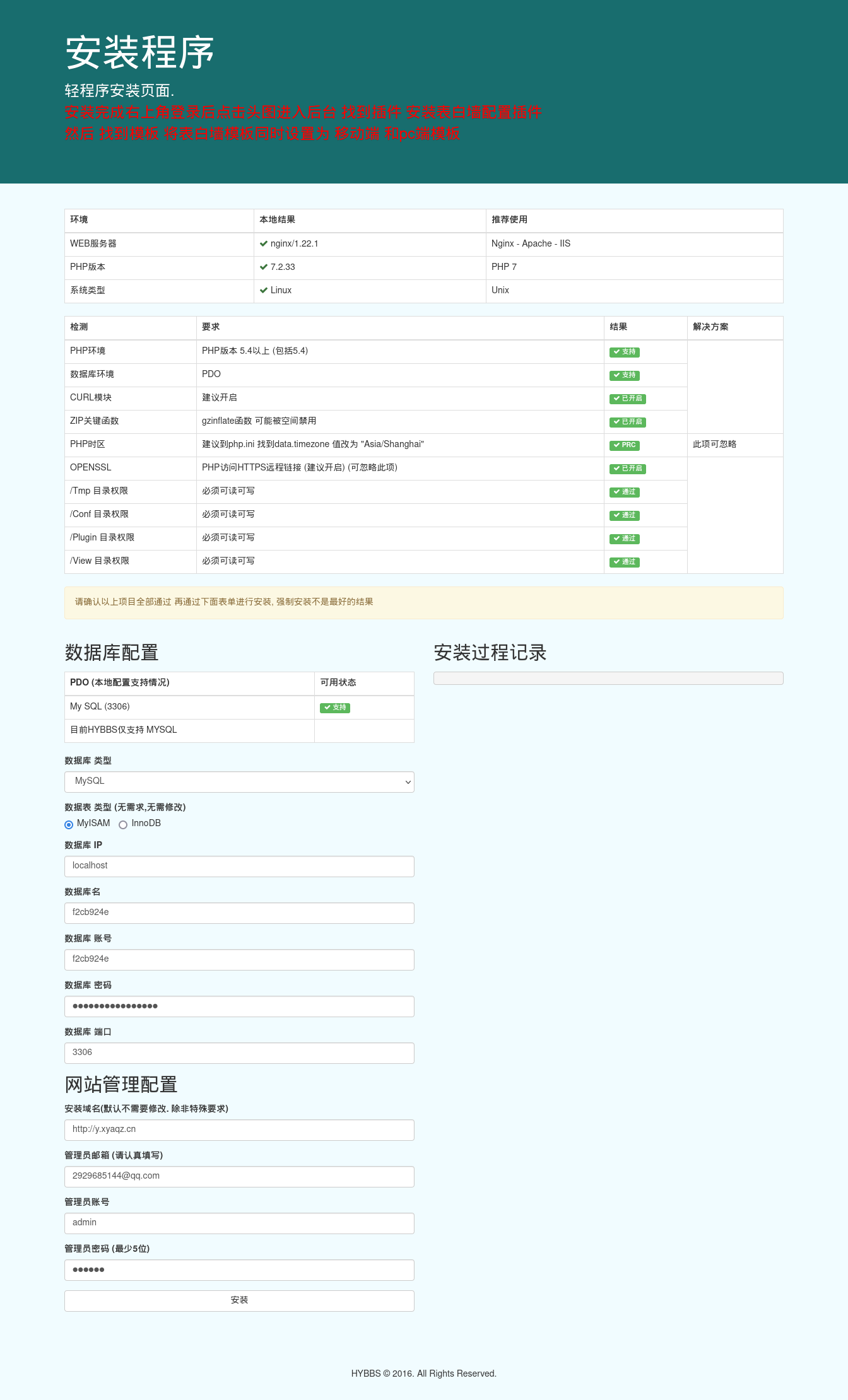Focus the 数据库名 field
Screen dimensions: 848x1400
coord(239,913)
